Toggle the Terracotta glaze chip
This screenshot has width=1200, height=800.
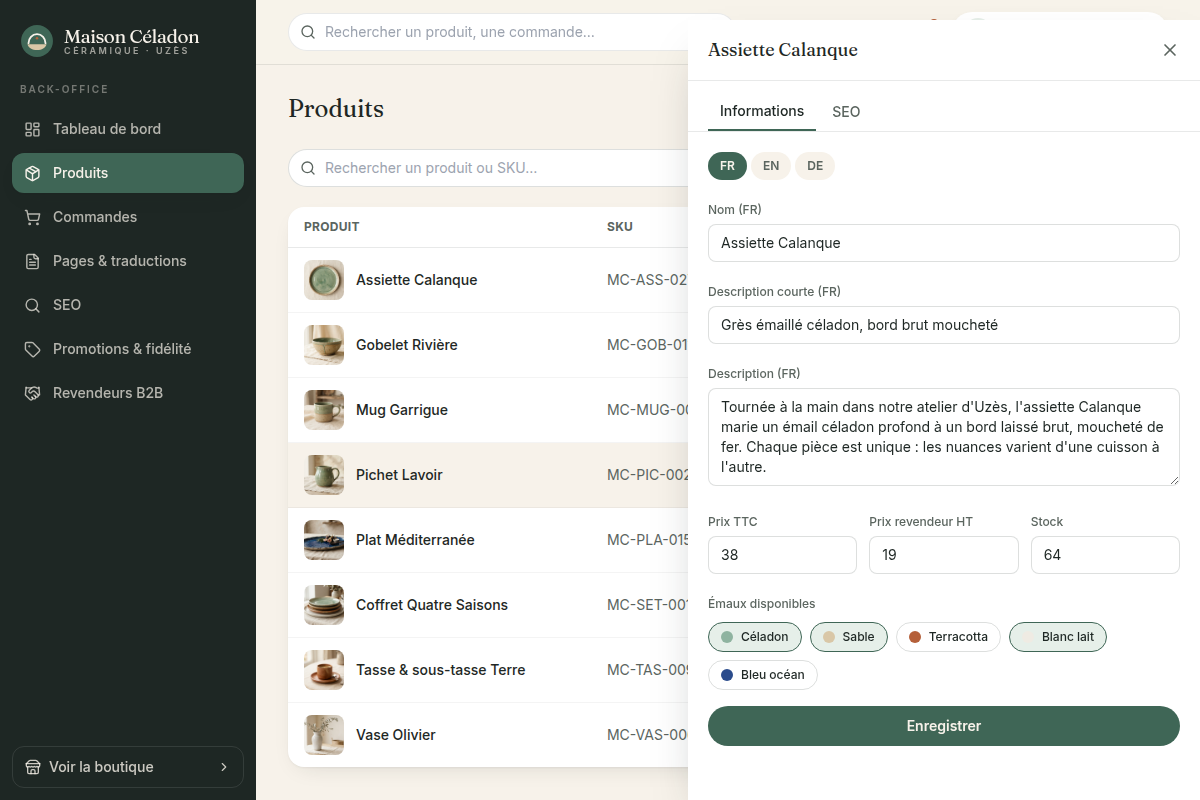click(948, 637)
